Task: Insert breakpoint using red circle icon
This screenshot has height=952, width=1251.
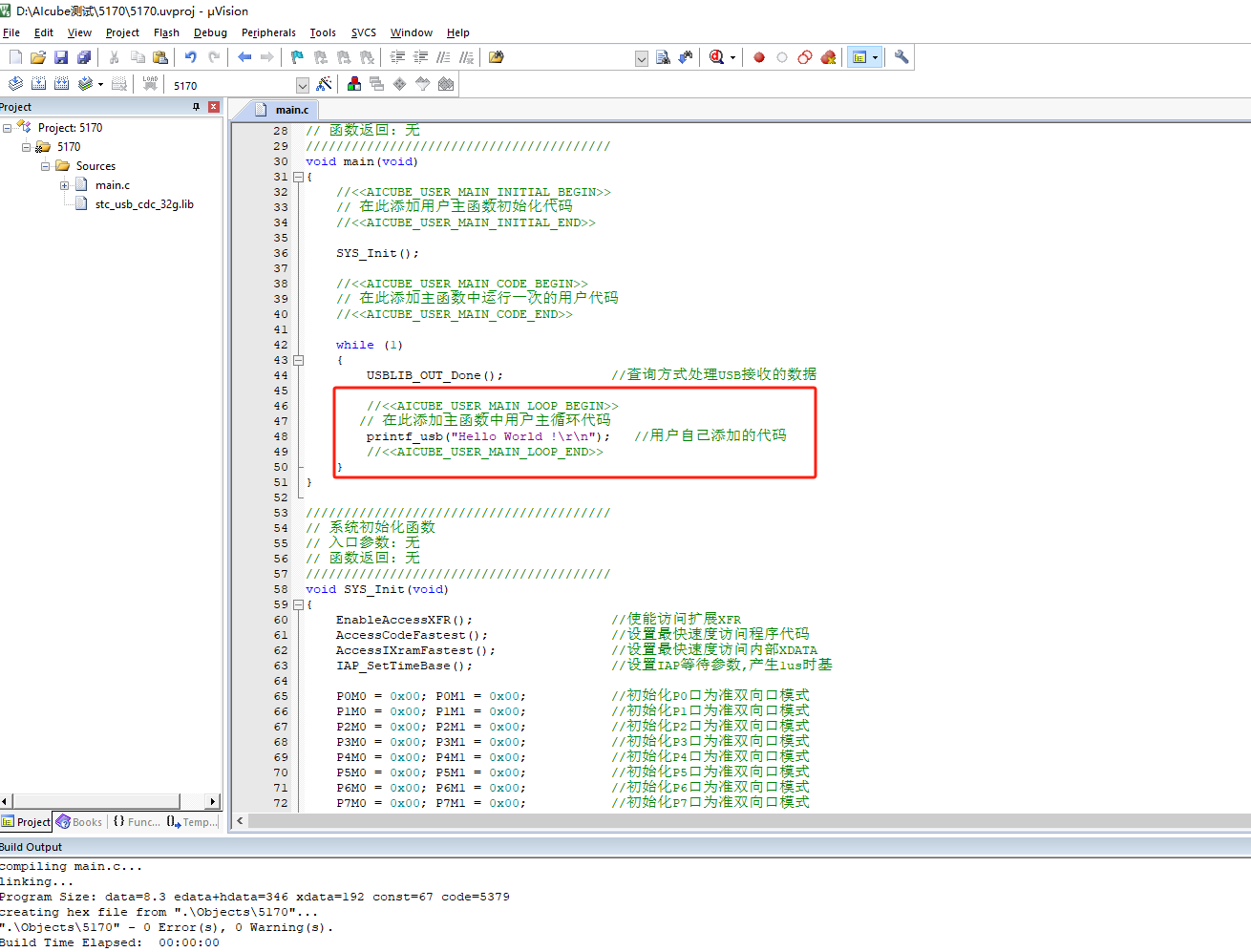Action: click(x=759, y=57)
